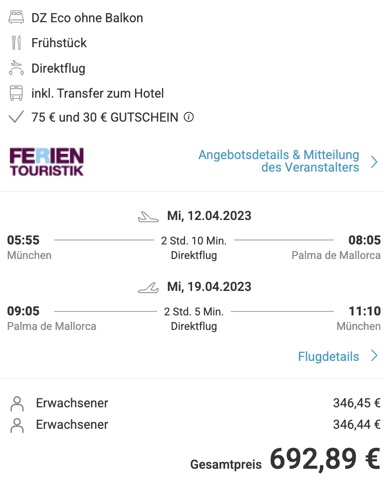Click the 75 € und 30 € GUTSCHEIN text
Image resolution: width=385 pixels, height=479 pixels.
coord(105,117)
